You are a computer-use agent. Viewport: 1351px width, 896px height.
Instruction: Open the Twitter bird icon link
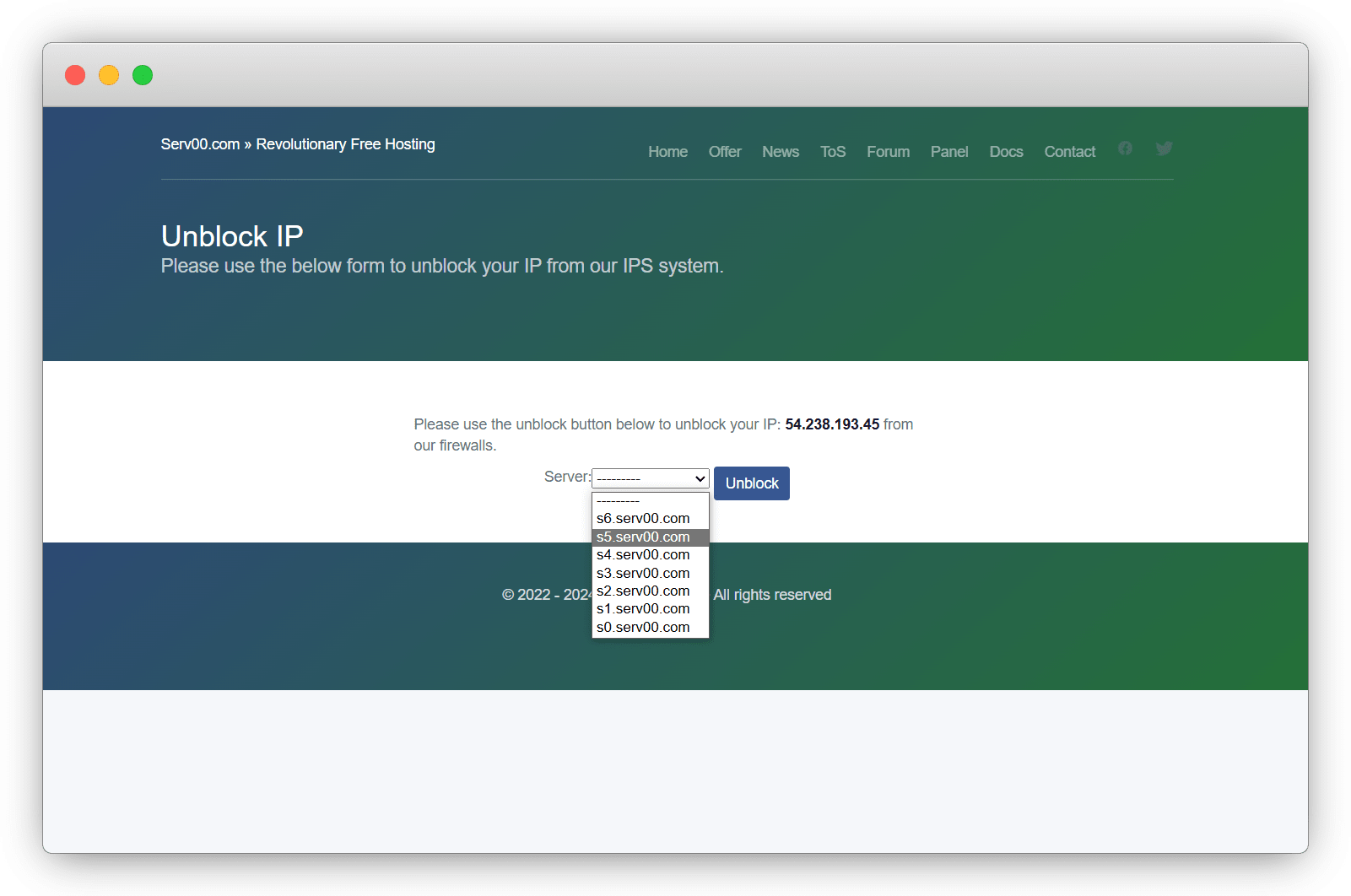(1164, 148)
